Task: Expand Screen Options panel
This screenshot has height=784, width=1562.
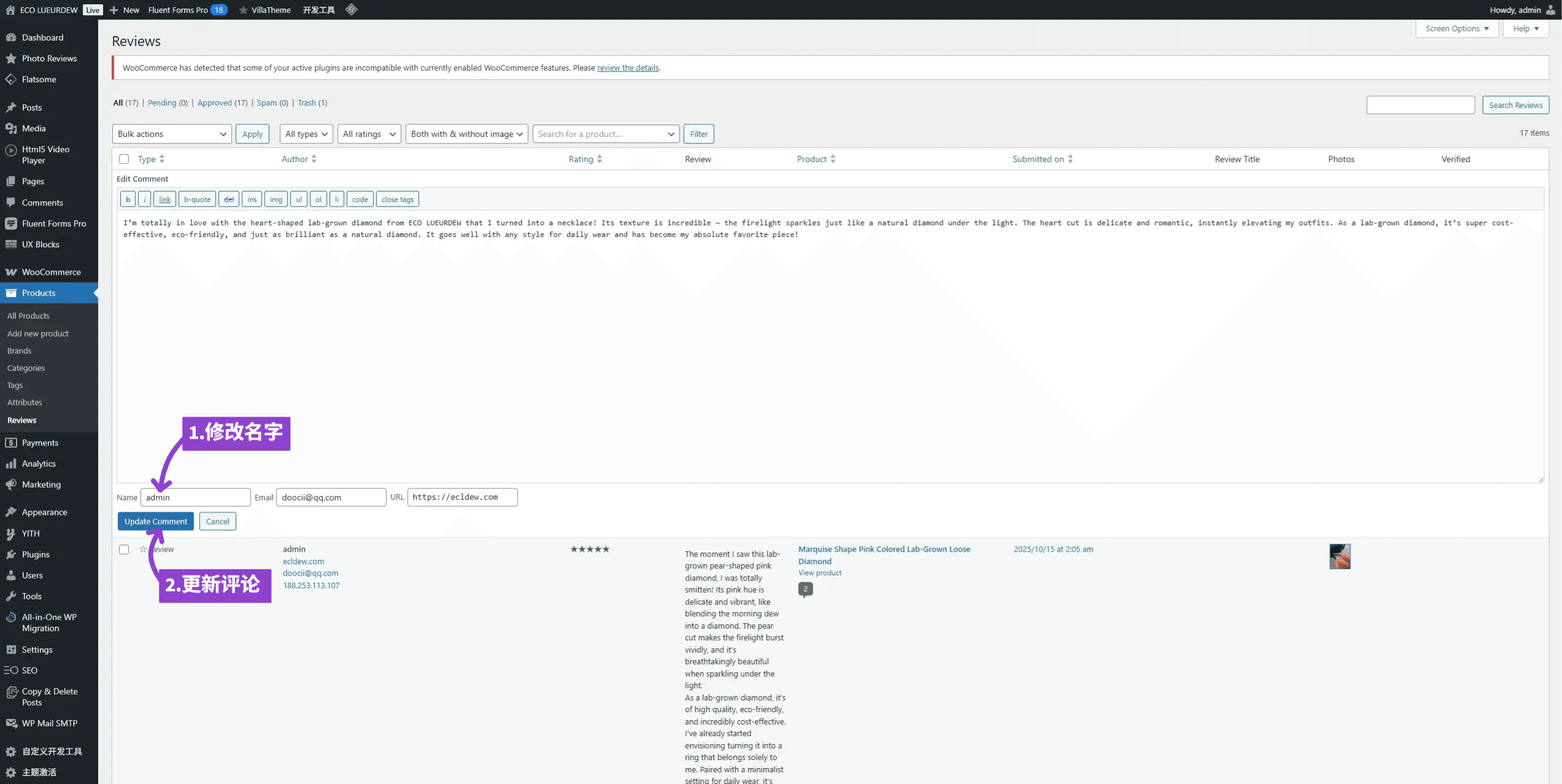Action: (x=1456, y=29)
